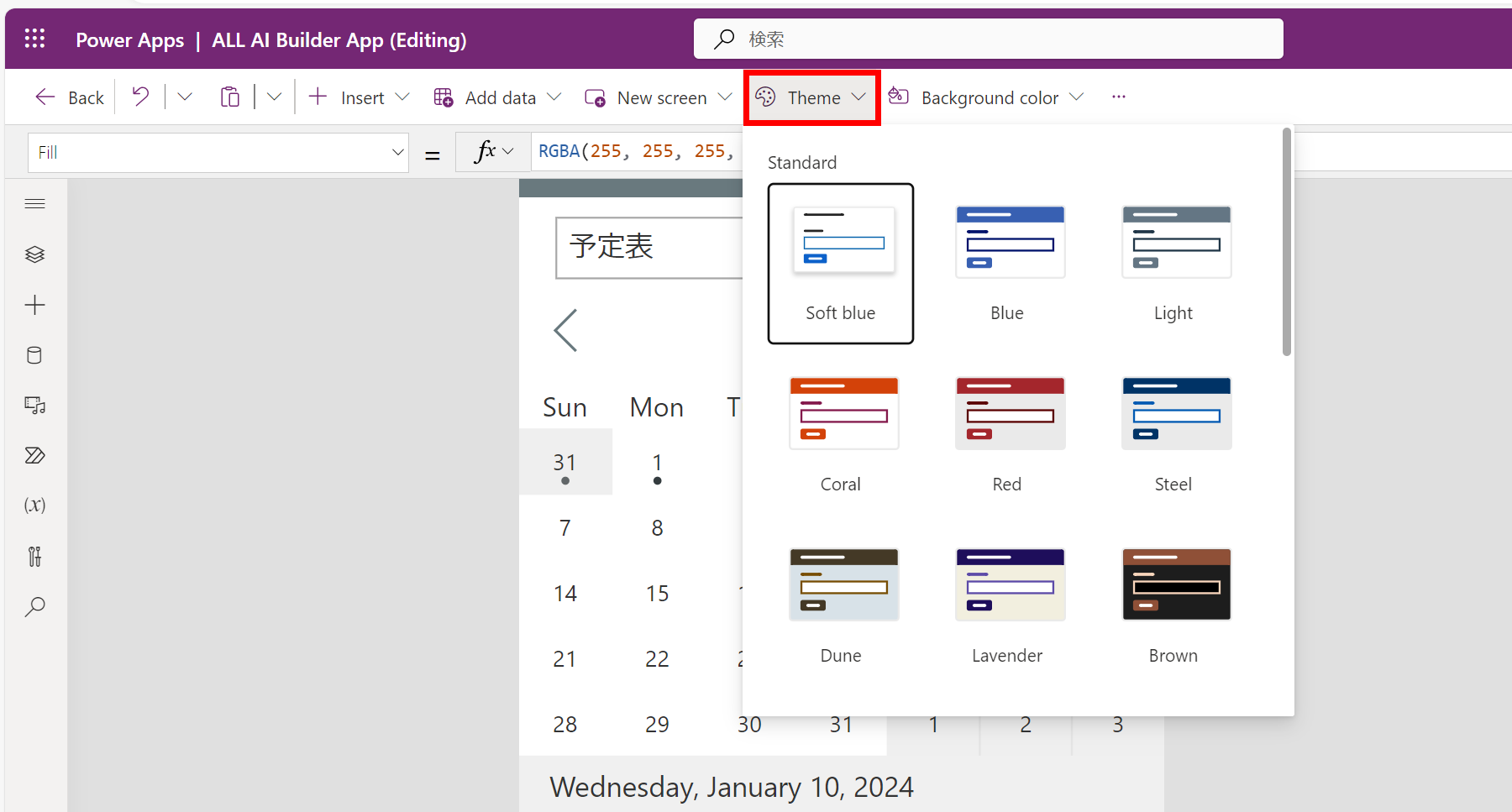Image resolution: width=1512 pixels, height=812 pixels.
Task: Expand the undo options chevron
Action: [185, 97]
